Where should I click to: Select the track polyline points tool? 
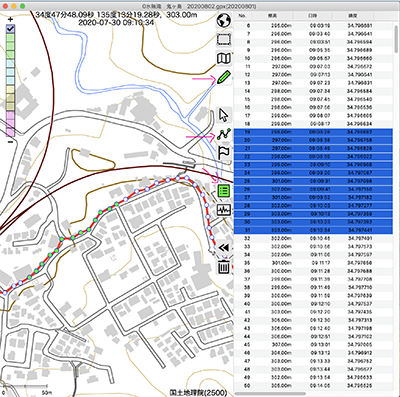[x=224, y=134]
